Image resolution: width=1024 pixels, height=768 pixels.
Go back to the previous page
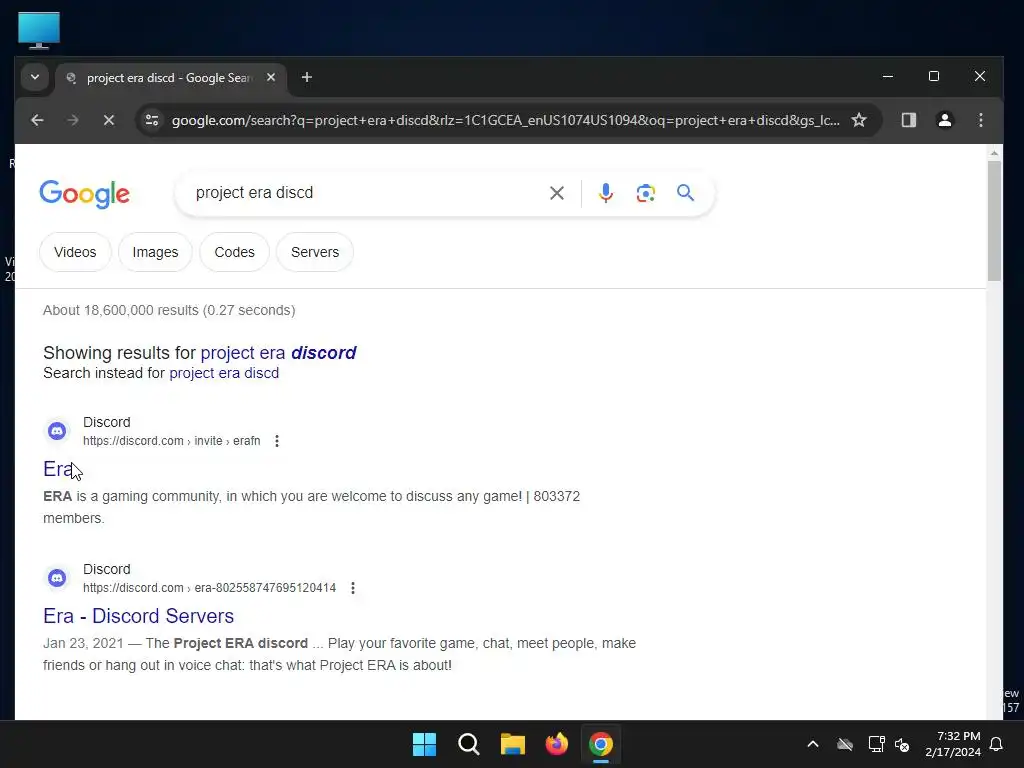(37, 120)
